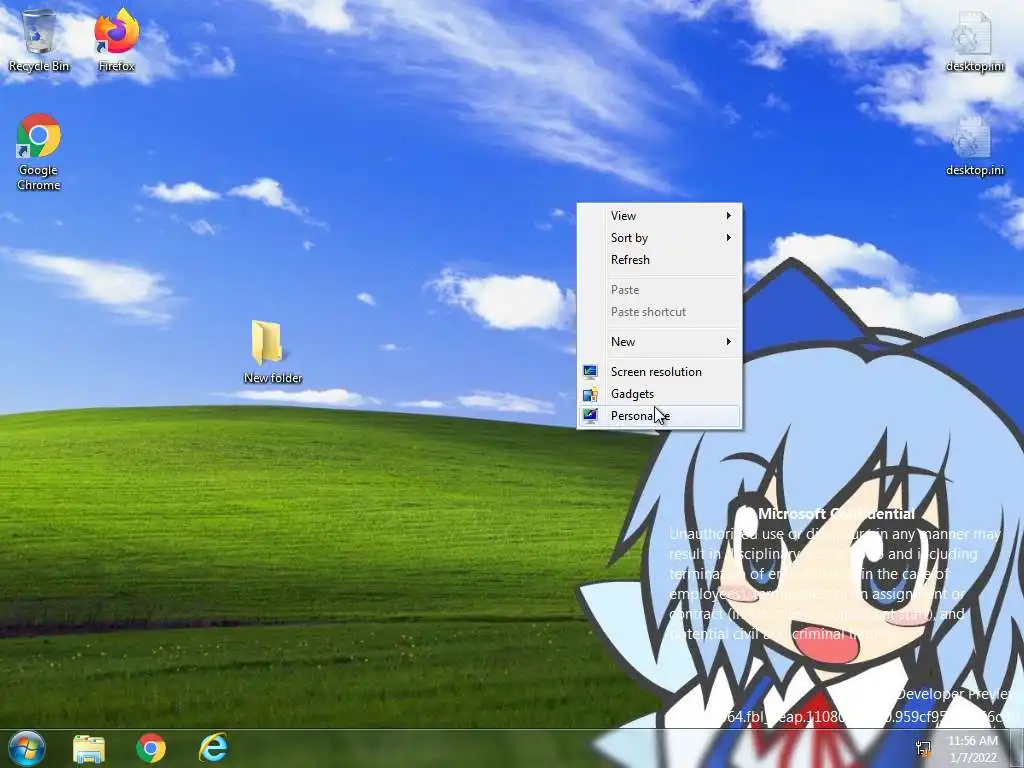Select the upper desktop.ini file icon
Viewport: 1024px width, 768px height.
(x=974, y=40)
